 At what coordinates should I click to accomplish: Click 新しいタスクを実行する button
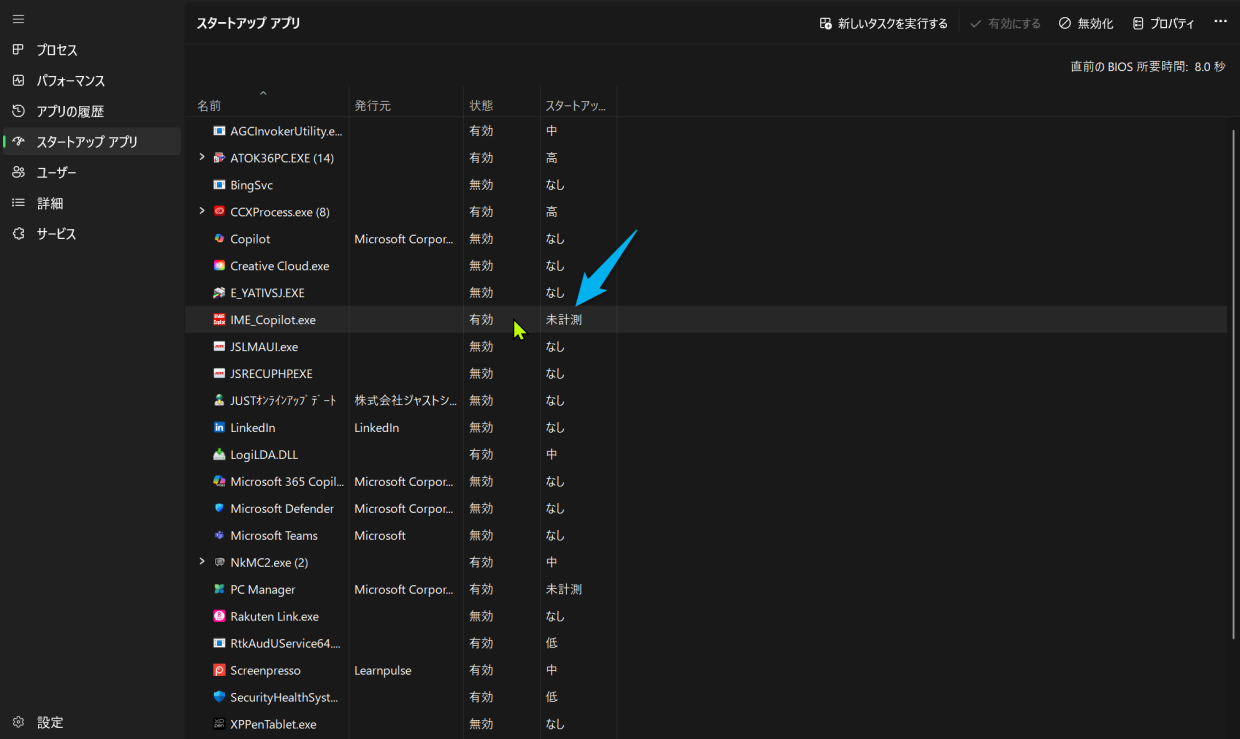pos(883,23)
